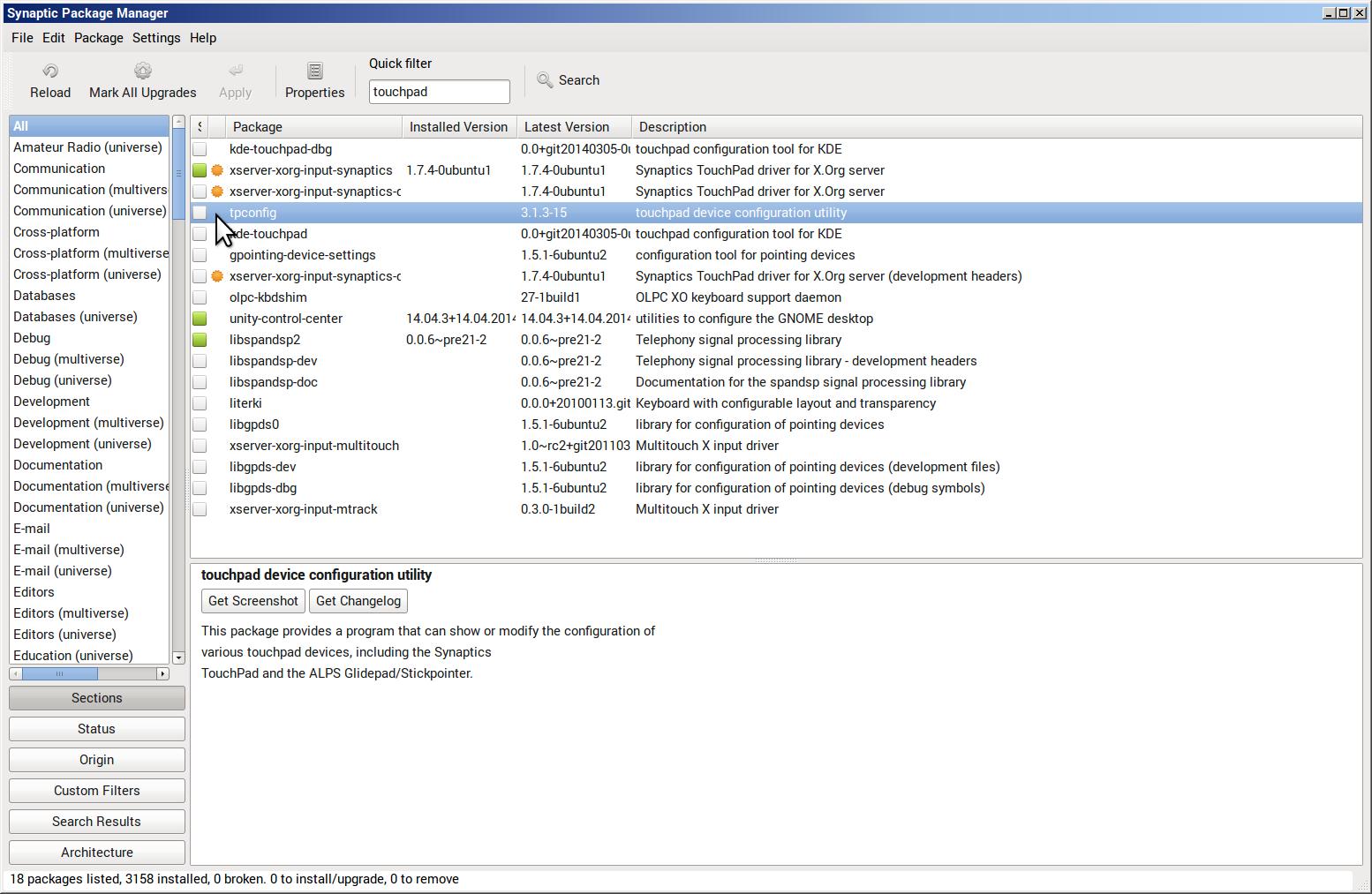Open Properties from the toolbar

[314, 71]
